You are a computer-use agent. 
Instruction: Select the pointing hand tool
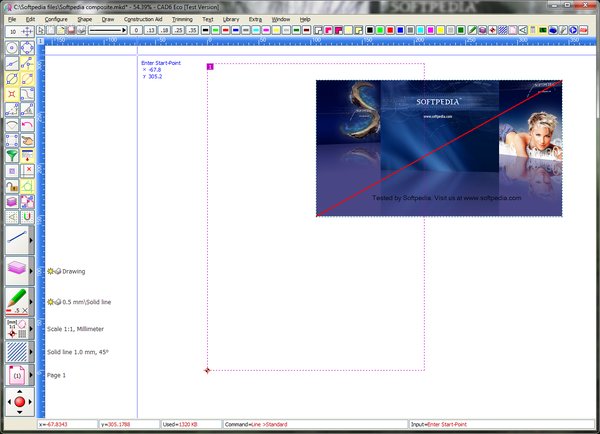point(27,140)
